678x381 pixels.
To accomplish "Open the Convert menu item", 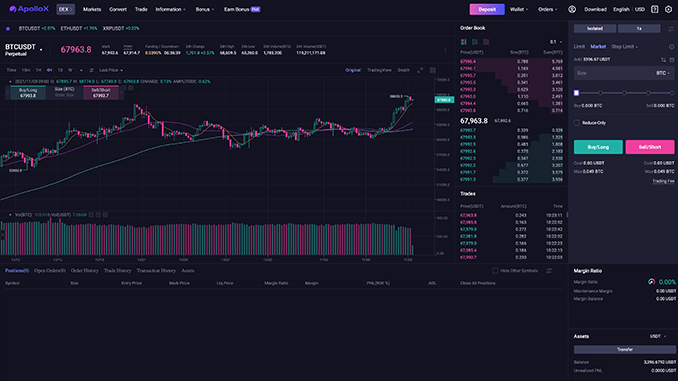I will (118, 9).
